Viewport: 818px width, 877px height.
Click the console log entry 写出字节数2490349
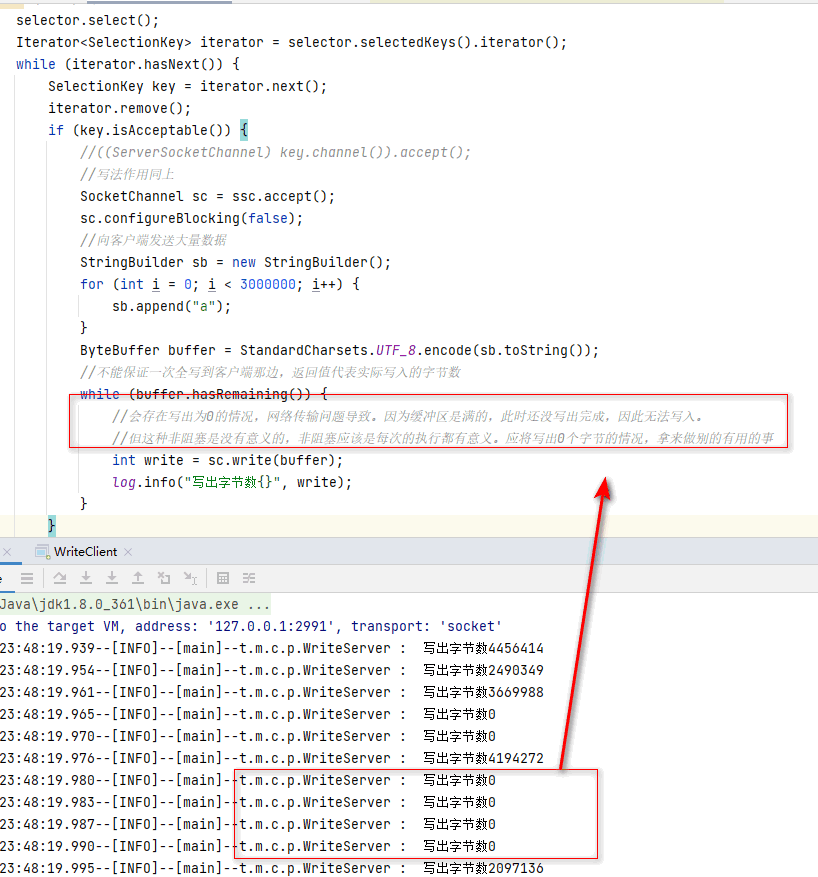point(483,671)
